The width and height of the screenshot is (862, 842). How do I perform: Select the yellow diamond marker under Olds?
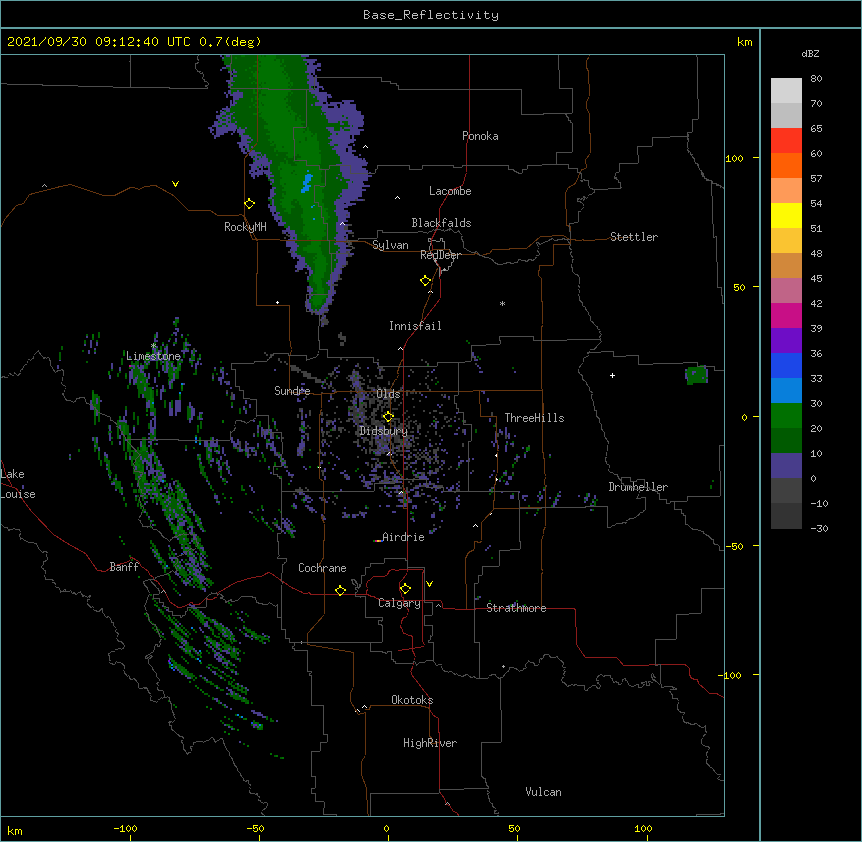388,416
